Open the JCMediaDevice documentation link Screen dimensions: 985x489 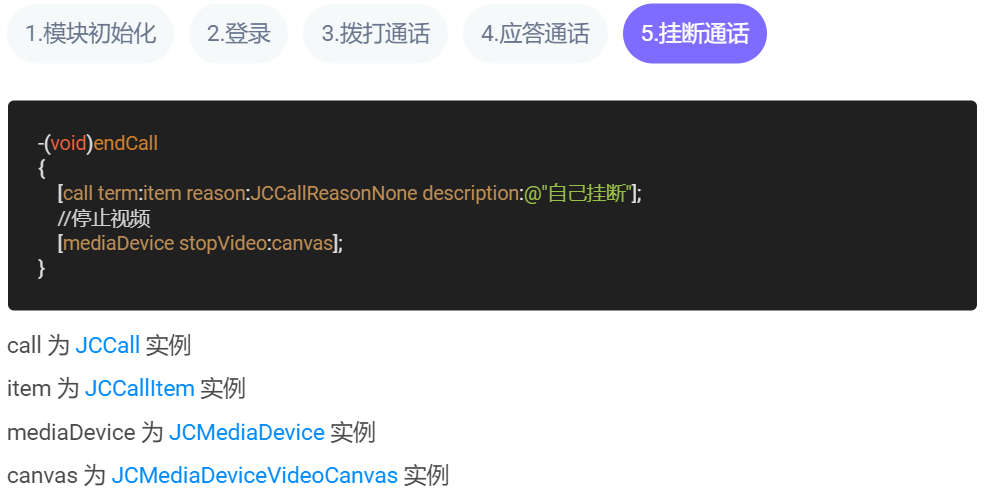[x=247, y=432]
